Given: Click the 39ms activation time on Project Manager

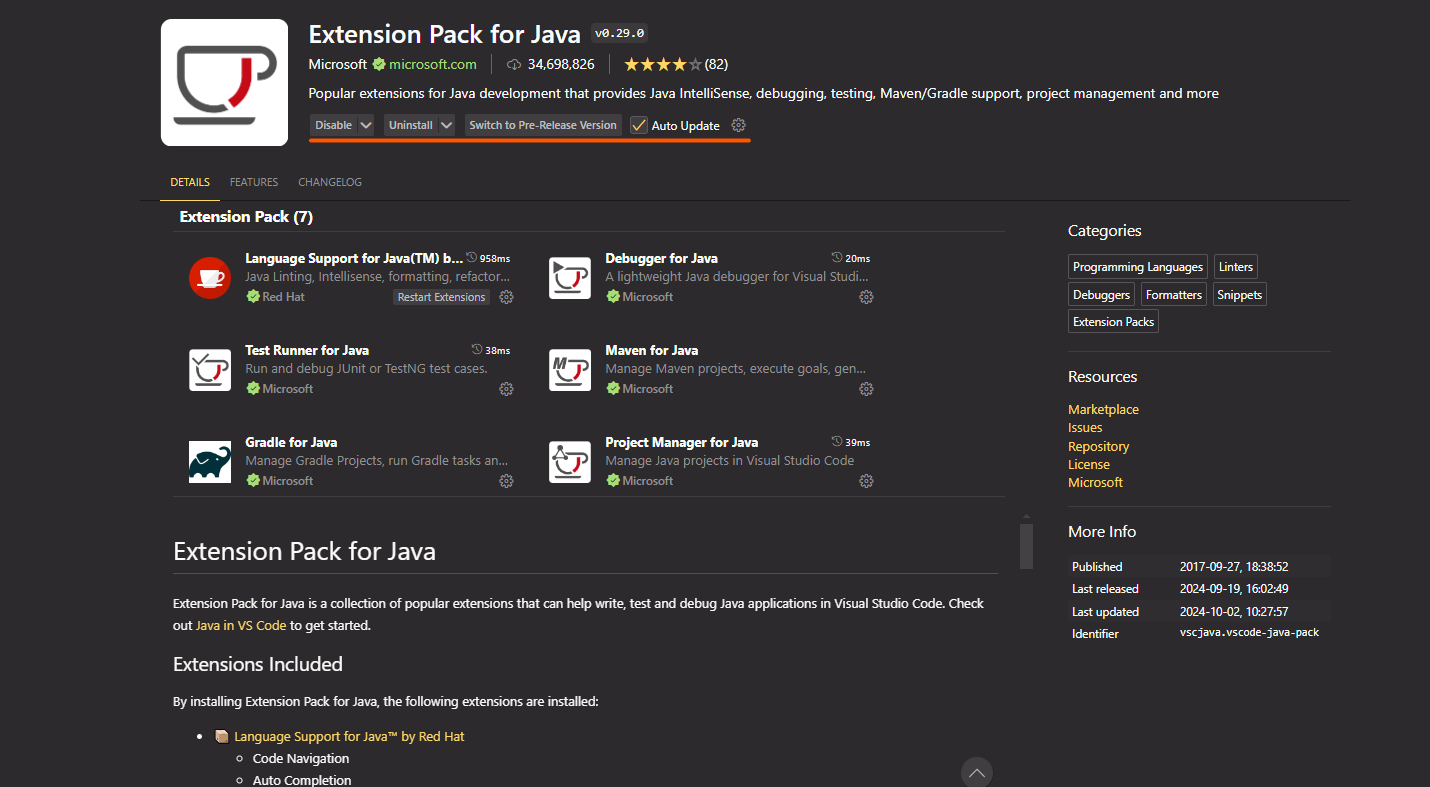Looking at the screenshot, I should pyautogui.click(x=851, y=442).
